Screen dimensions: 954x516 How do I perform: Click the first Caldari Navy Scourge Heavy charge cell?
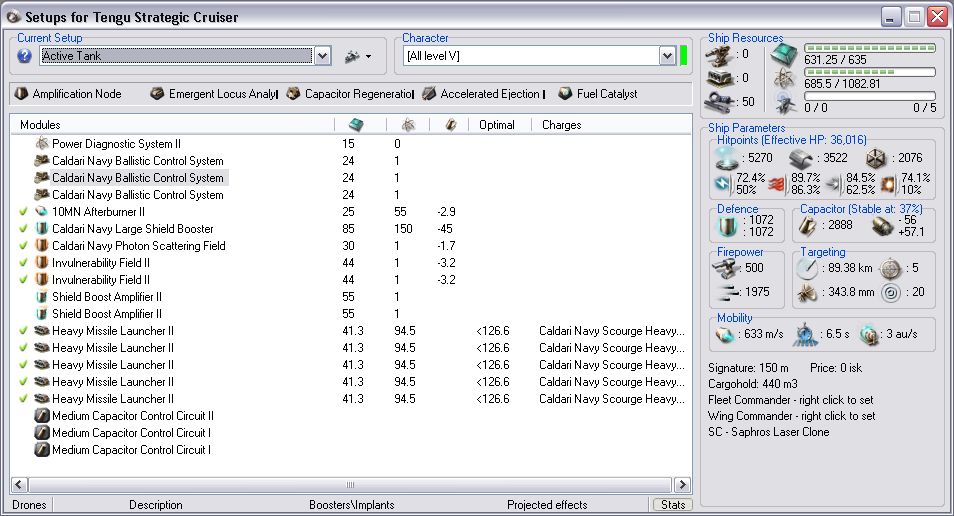[611, 331]
